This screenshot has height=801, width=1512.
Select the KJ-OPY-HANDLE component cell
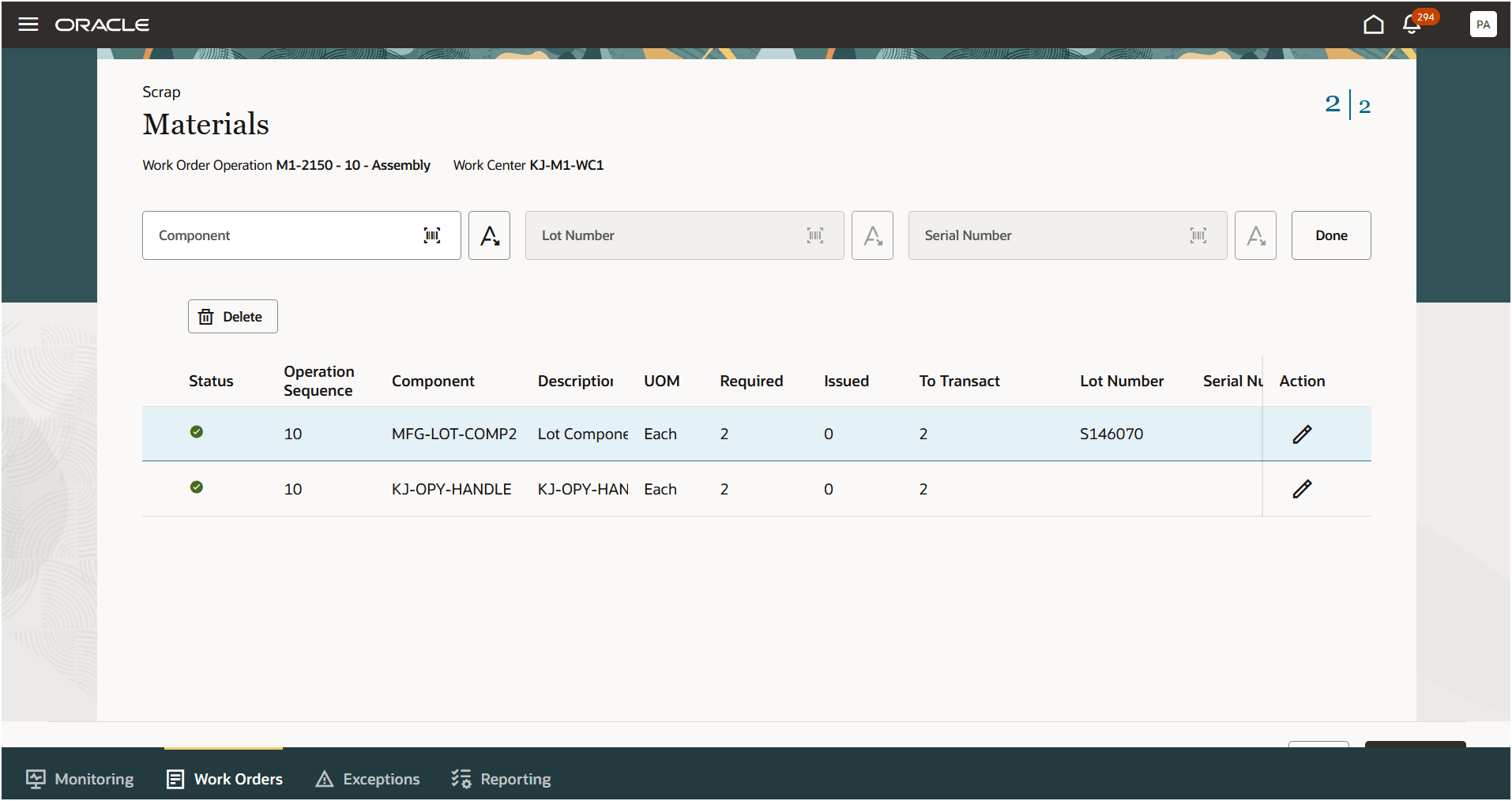click(451, 489)
